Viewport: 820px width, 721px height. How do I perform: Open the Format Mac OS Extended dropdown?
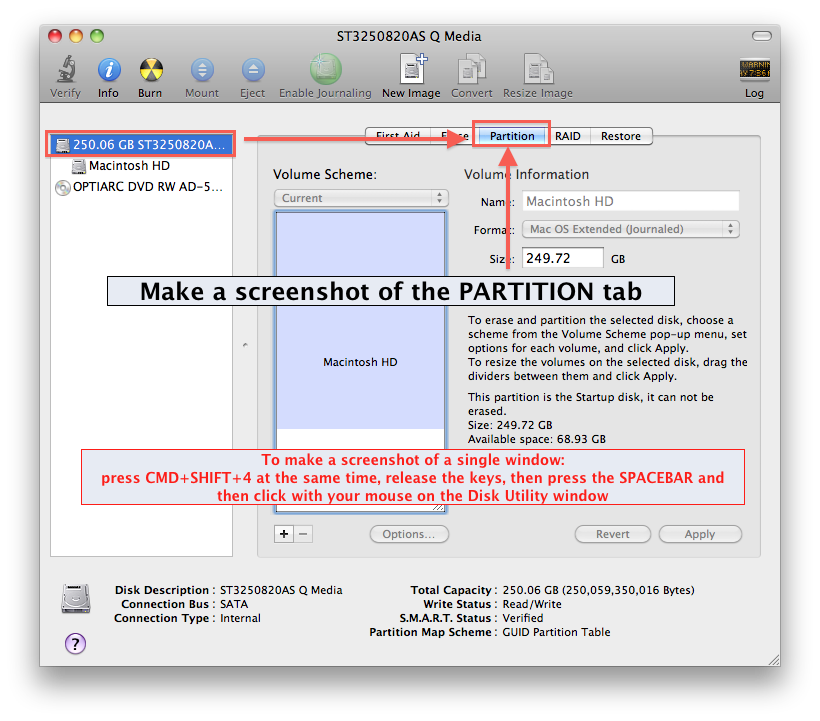pyautogui.click(x=631, y=229)
